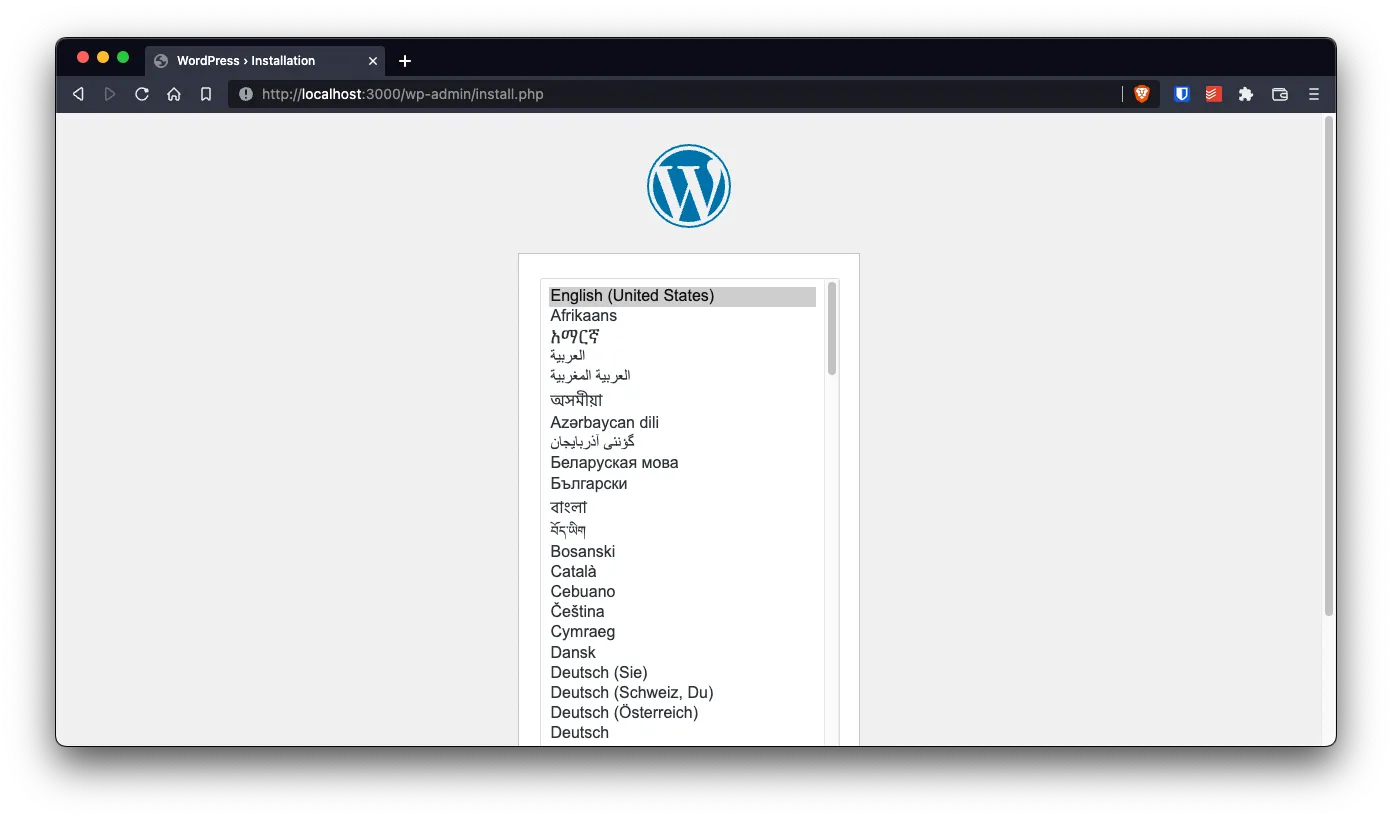Open the Brave wallet icon
The image size is (1392, 820).
[x=1279, y=94]
